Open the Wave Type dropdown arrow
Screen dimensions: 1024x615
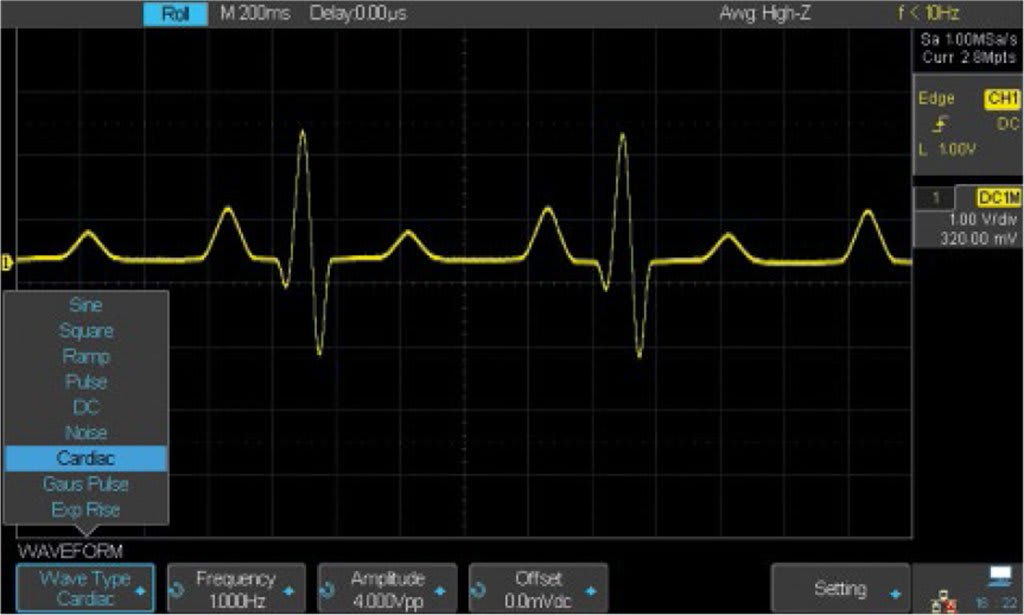point(140,591)
